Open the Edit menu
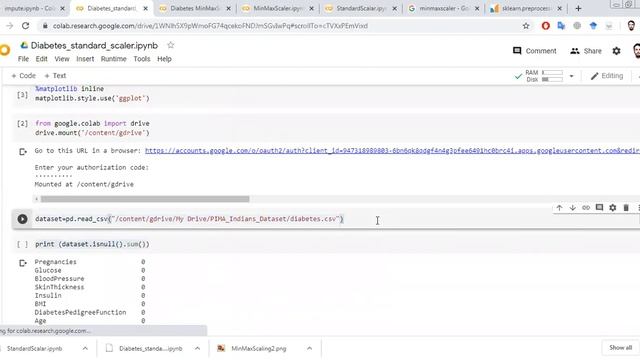The width and height of the screenshot is (640, 360). pyautogui.click(x=41, y=59)
